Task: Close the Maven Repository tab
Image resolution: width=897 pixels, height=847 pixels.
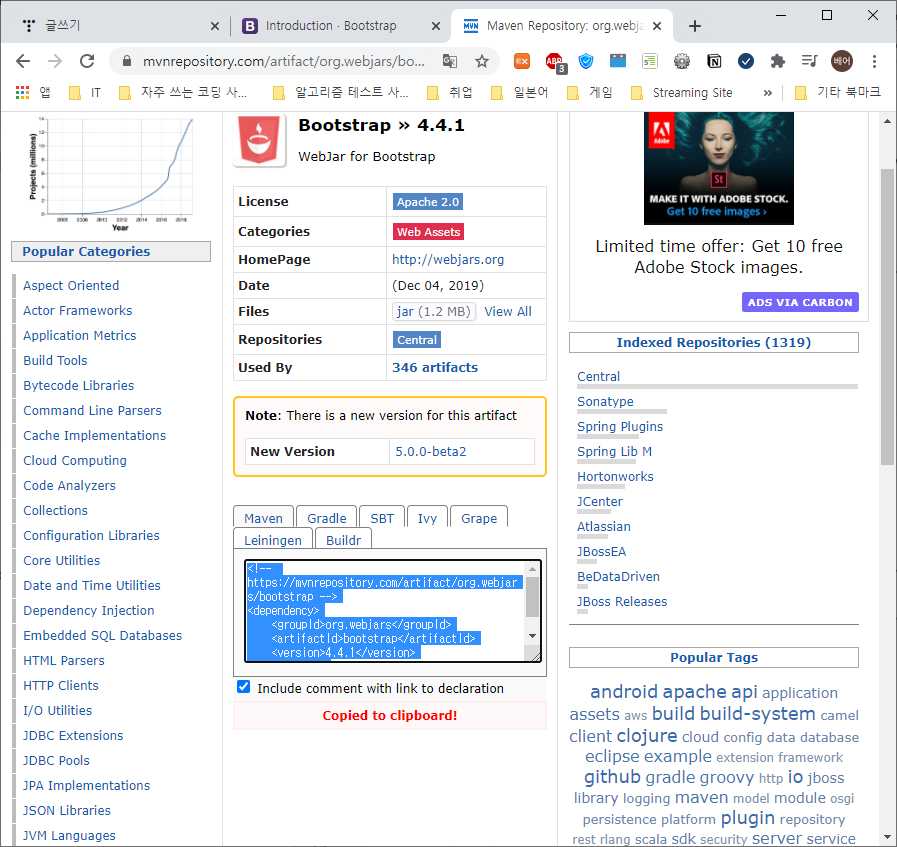Action: click(657, 26)
